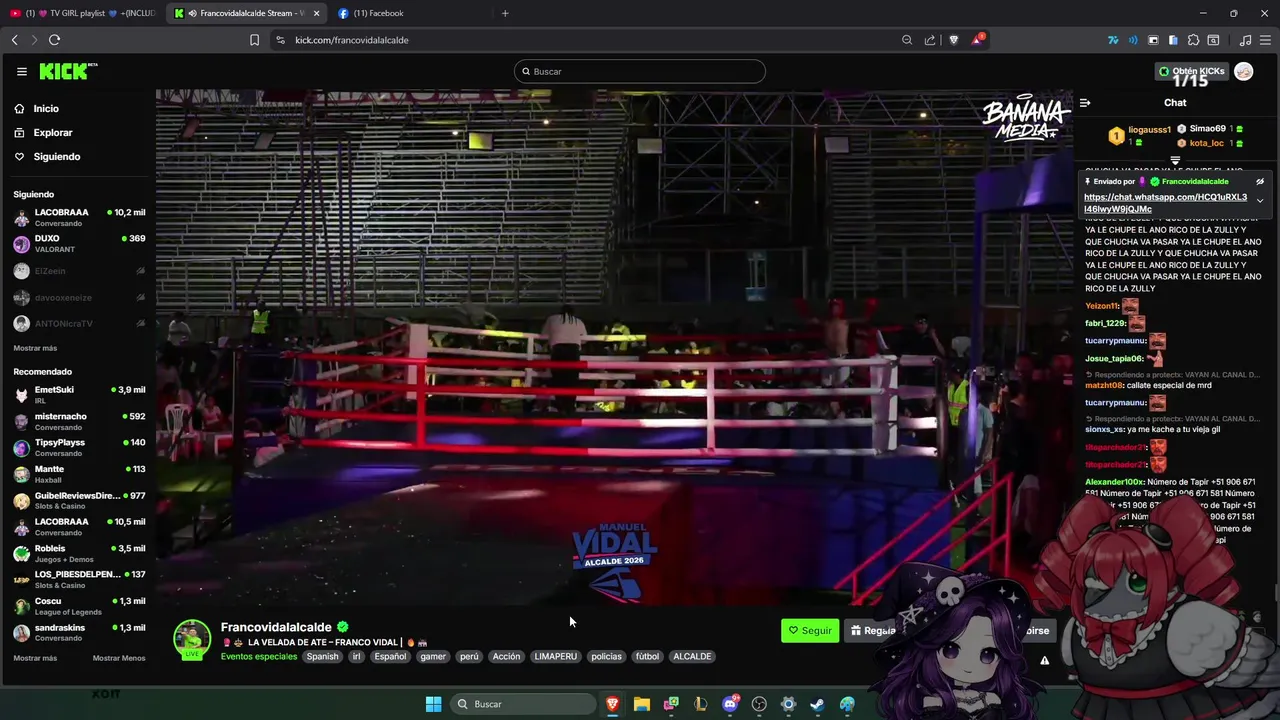The image size is (1280, 720).
Task: Open the browser extensions puzzle icon
Action: pyautogui.click(x=1193, y=40)
